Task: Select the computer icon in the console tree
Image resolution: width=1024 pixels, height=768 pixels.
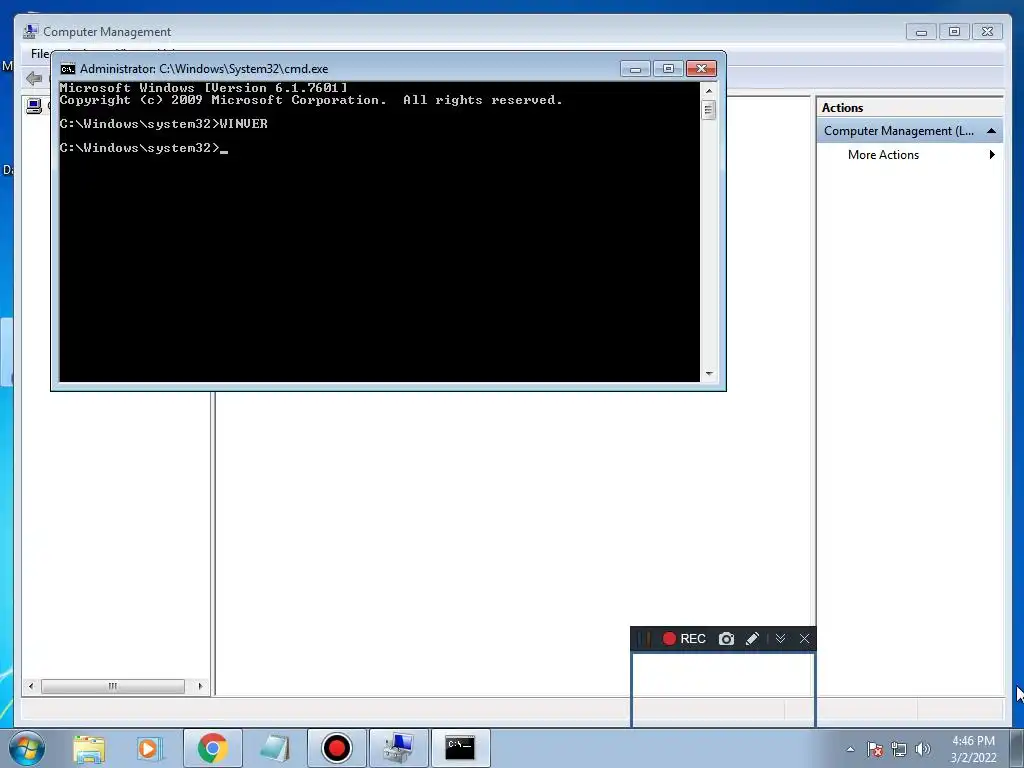Action: point(34,106)
